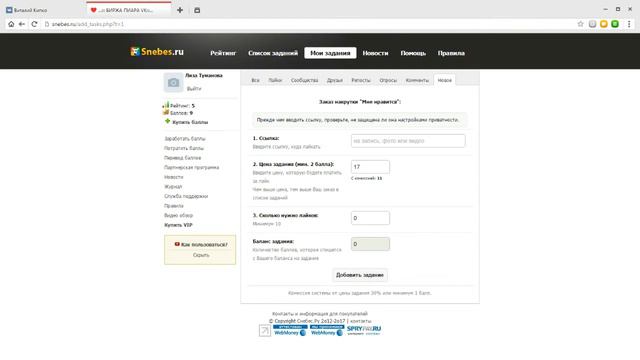The height and width of the screenshot is (360, 640).
Task: Click the Выйти logout link
Action: (194, 89)
